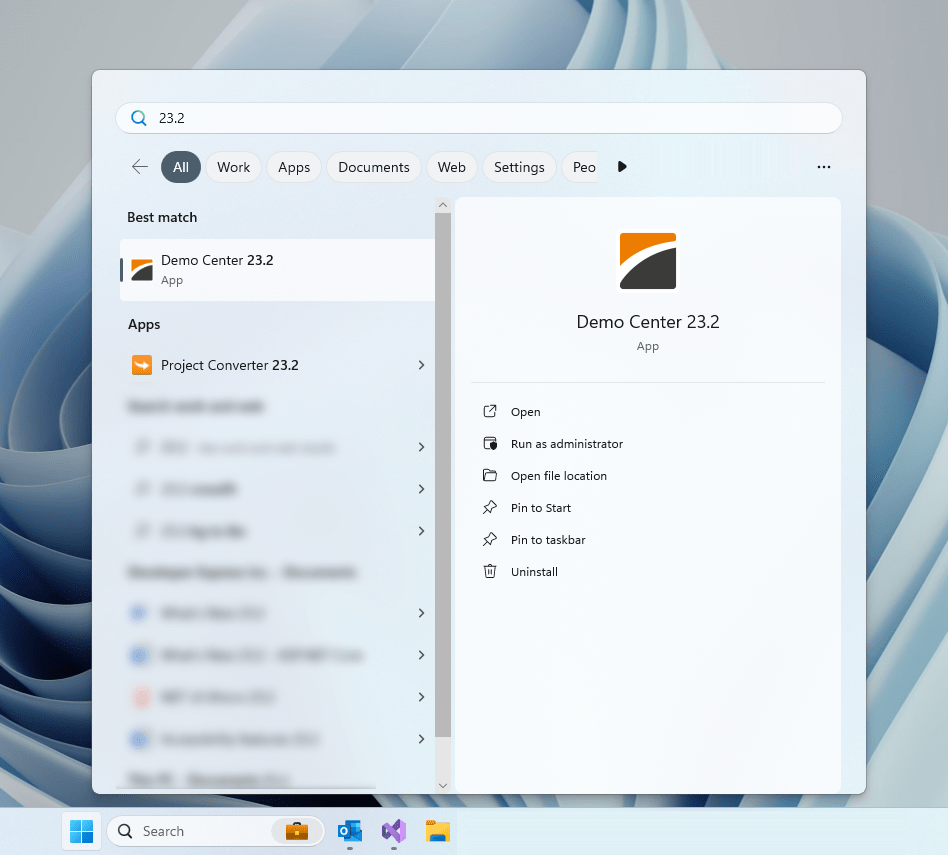The height and width of the screenshot is (855, 948).
Task: Launch File Explorer from the taskbar
Action: 437,832
